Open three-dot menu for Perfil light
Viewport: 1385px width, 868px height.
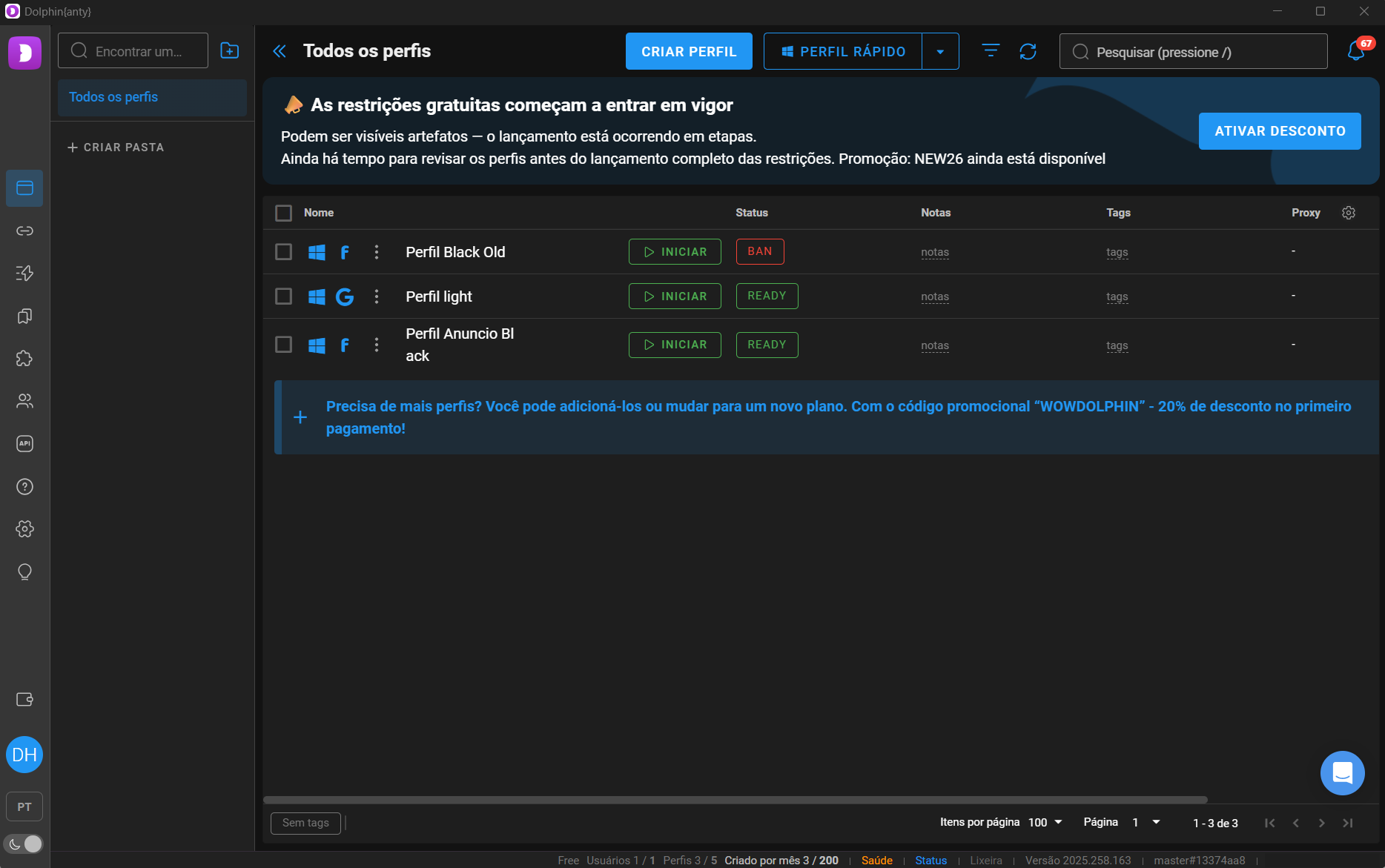tap(377, 296)
